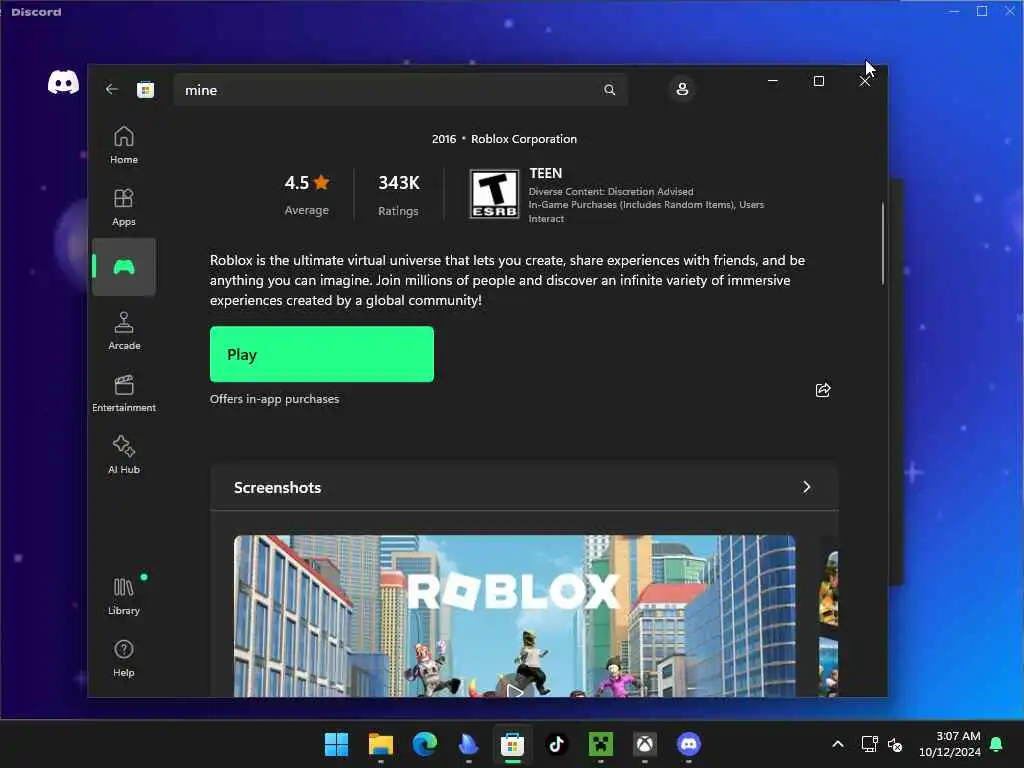Open the Apps section
Image resolution: width=1024 pixels, height=768 pixels.
click(x=124, y=207)
